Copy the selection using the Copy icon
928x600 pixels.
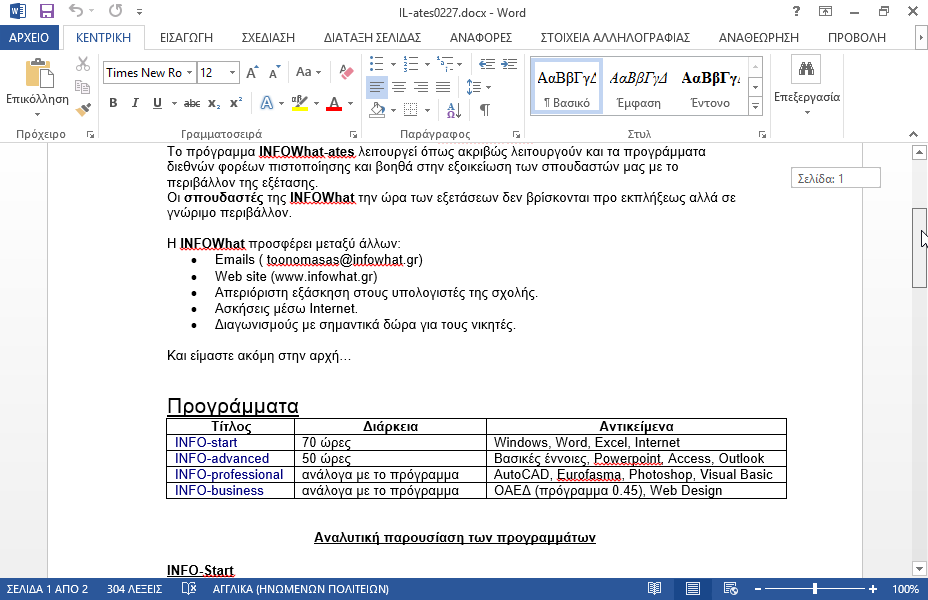click(83, 86)
